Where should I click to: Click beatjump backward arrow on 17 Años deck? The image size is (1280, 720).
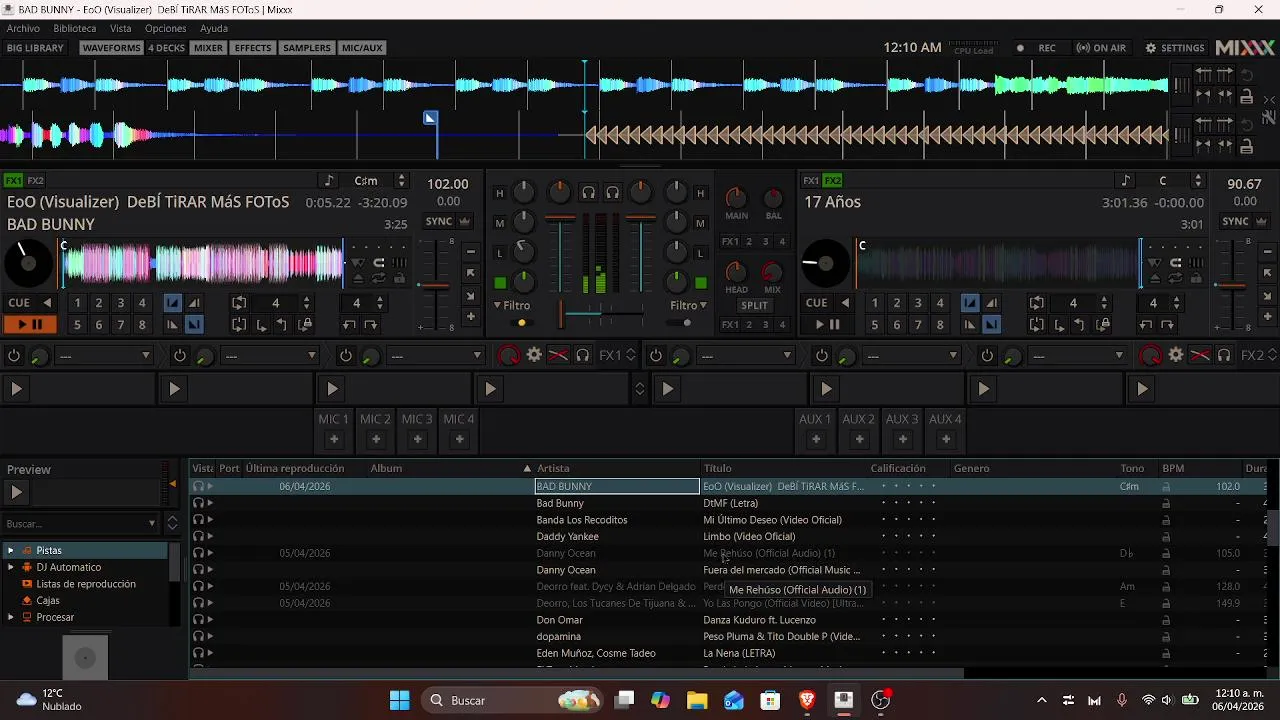tap(1146, 325)
